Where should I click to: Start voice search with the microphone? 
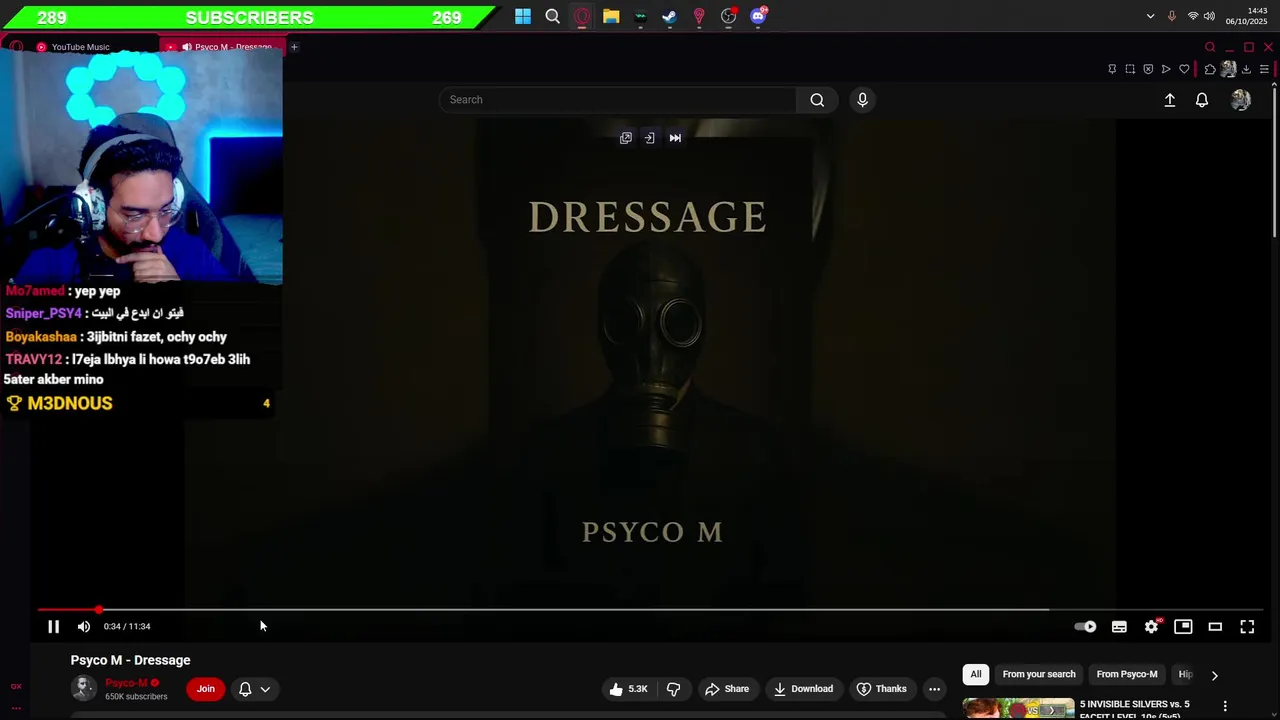click(862, 100)
